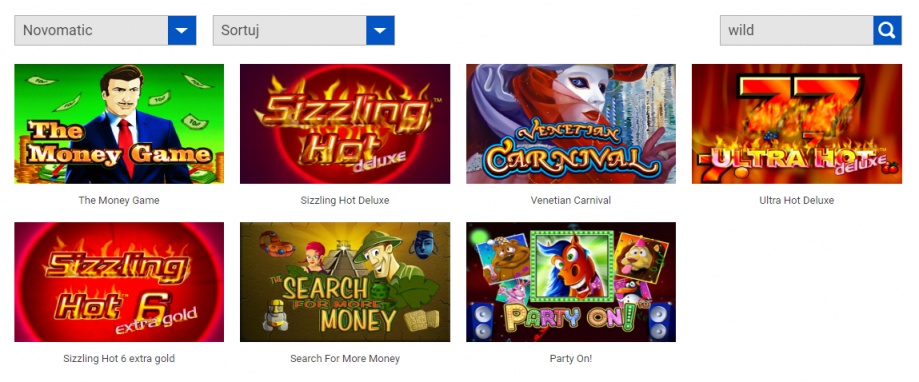Click 'Sizzling Hot 6 extra gold' caption
919x382 pixels.
[x=119, y=359]
